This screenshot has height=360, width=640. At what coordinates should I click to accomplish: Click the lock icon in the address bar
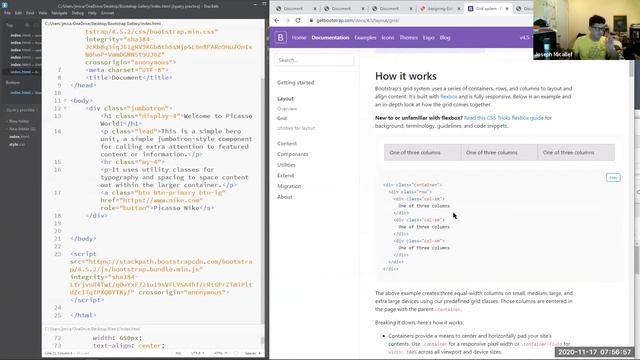click(311, 20)
